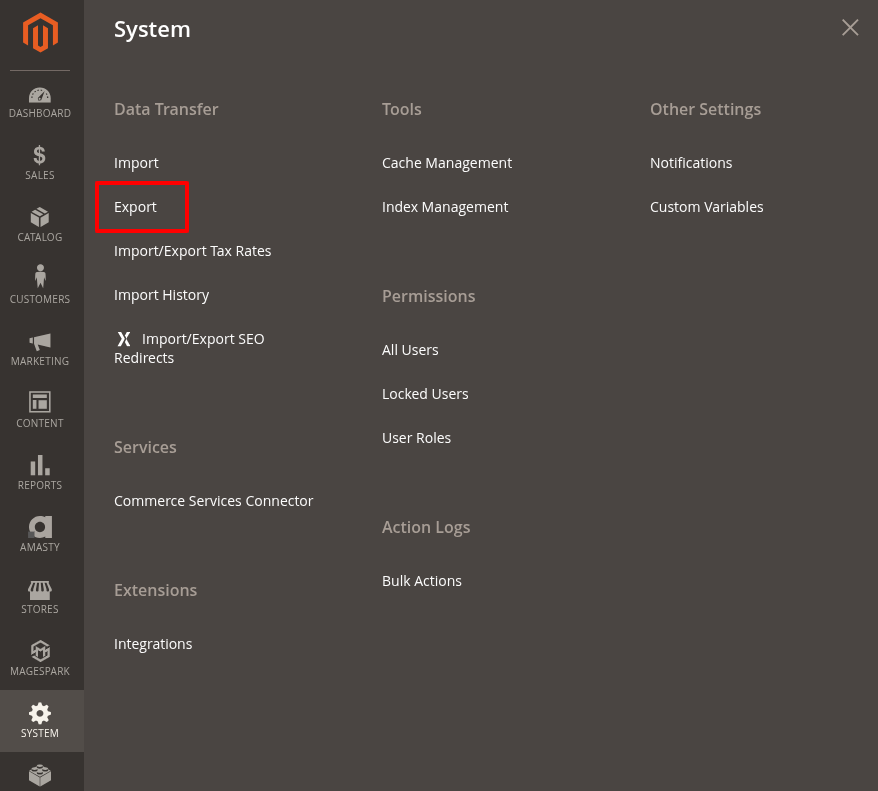Open Notifications under Other Settings

coord(691,163)
